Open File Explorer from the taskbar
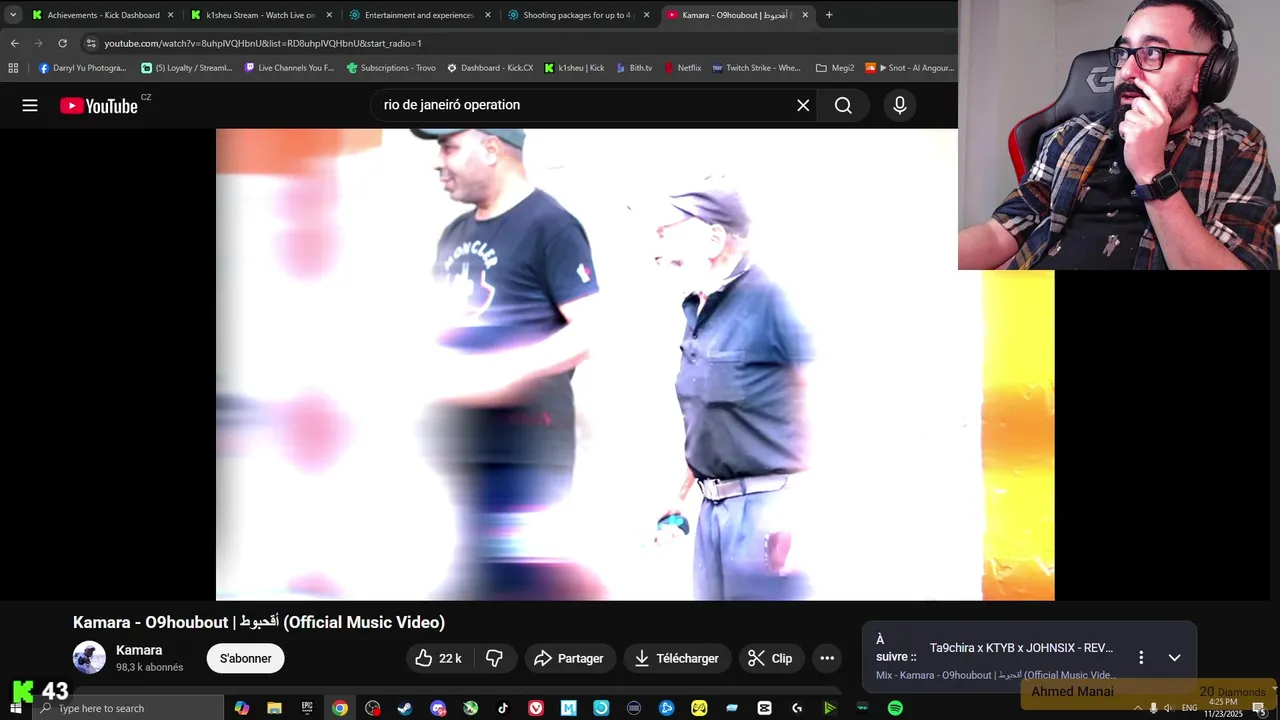 [274, 708]
